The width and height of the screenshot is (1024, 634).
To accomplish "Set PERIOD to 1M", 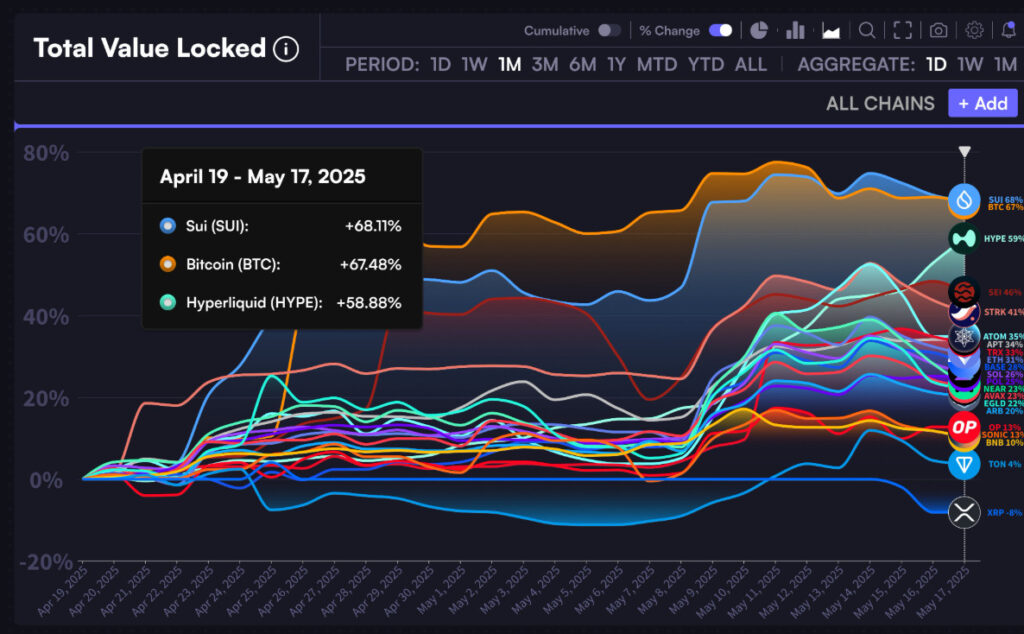I will (x=509, y=65).
